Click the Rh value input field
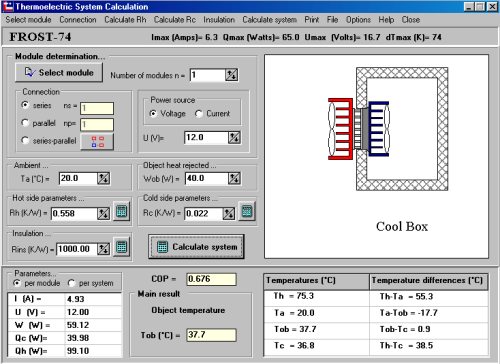Image resolution: width=500 pixels, height=364 pixels. (x=74, y=214)
